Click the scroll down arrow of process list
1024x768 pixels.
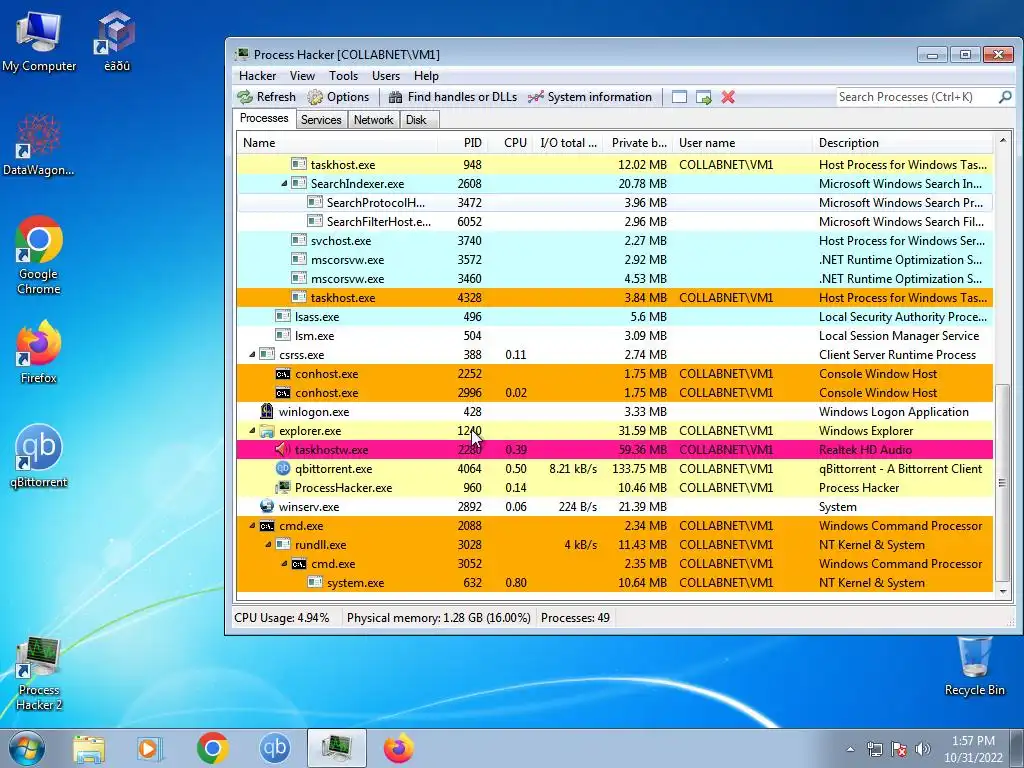coord(1002,592)
